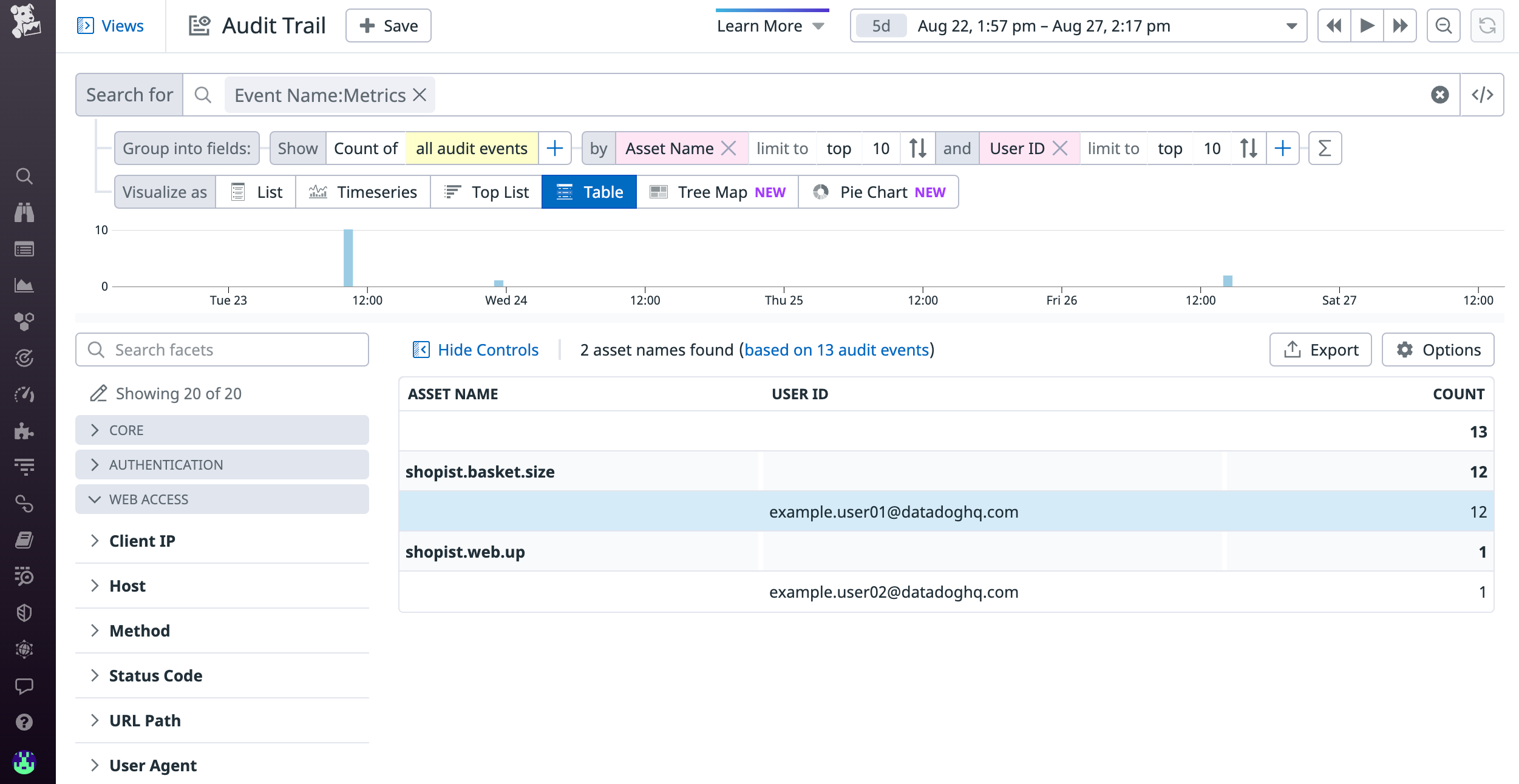Click the tall bar in the timeline chart
Viewport: 1519px width, 784px height.
(x=348, y=257)
